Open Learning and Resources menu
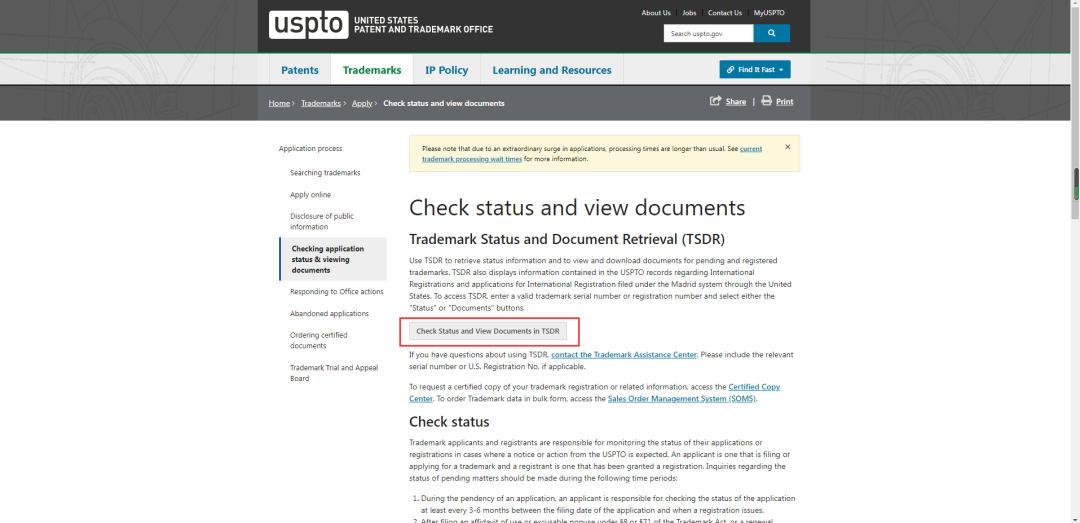Image resolution: width=1080 pixels, height=523 pixels. click(x=552, y=70)
